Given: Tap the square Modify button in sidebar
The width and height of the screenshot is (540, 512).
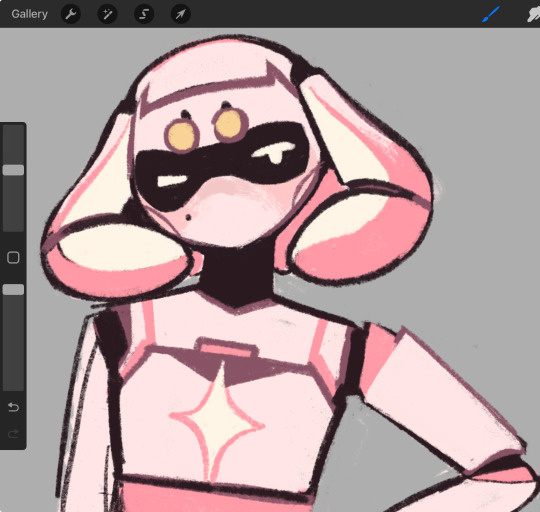Looking at the screenshot, I should (13, 258).
